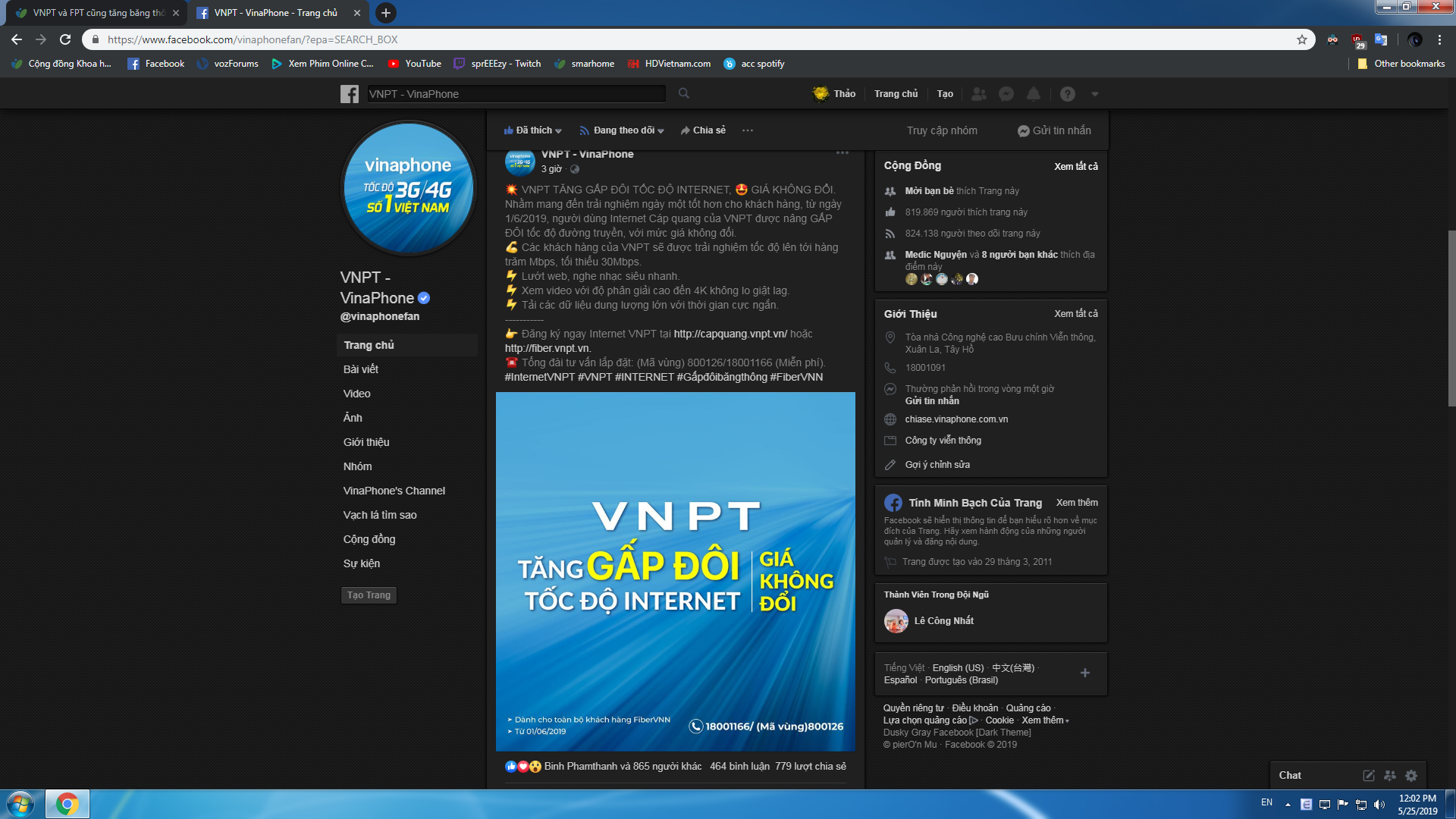Click Tạo in top header

click(945, 94)
